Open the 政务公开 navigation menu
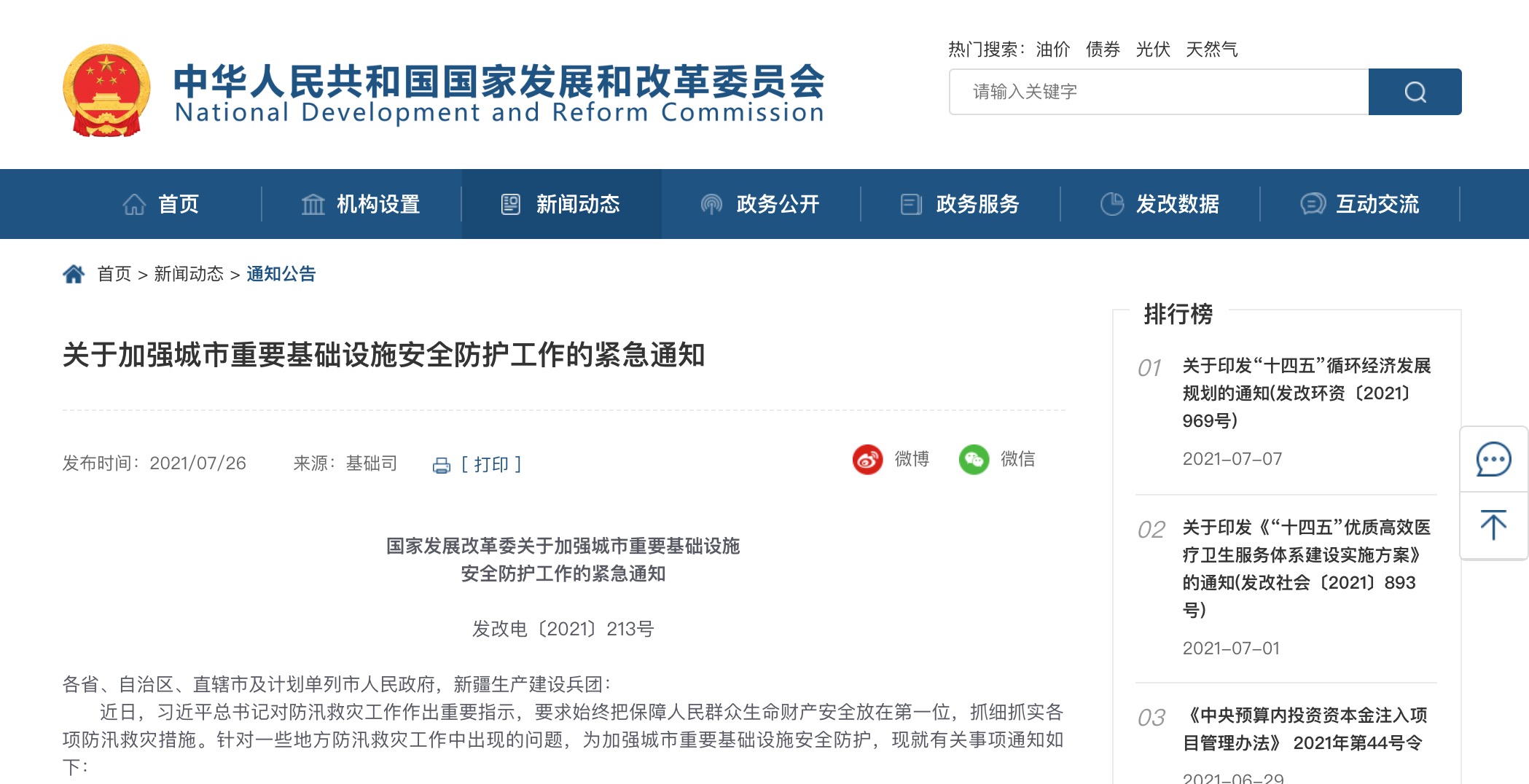Screen dimensions: 1529x784 point(761,204)
